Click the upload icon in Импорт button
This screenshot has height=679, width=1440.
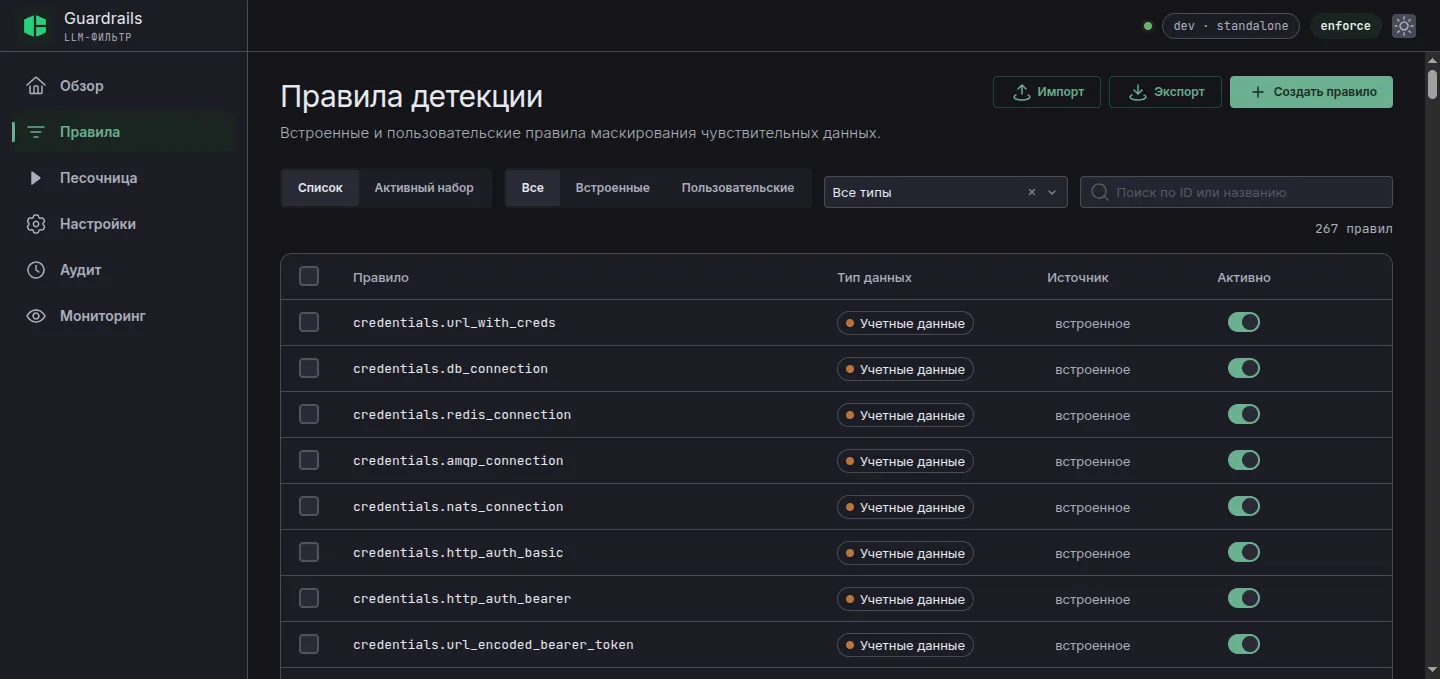point(1022,92)
